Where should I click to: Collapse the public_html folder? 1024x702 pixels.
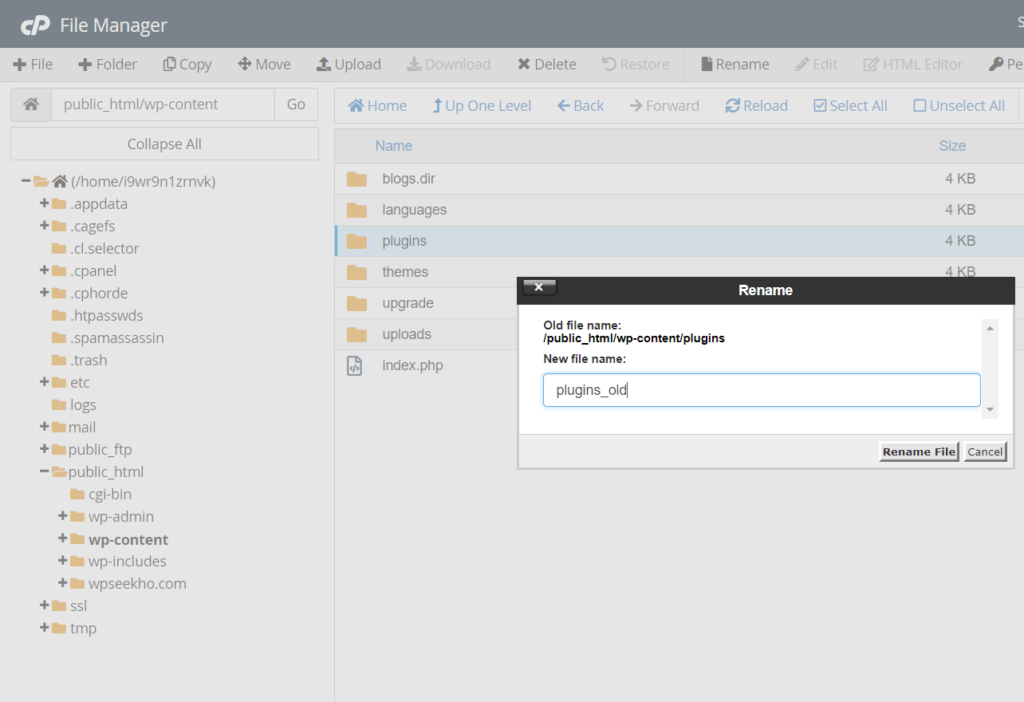pyautogui.click(x=44, y=471)
